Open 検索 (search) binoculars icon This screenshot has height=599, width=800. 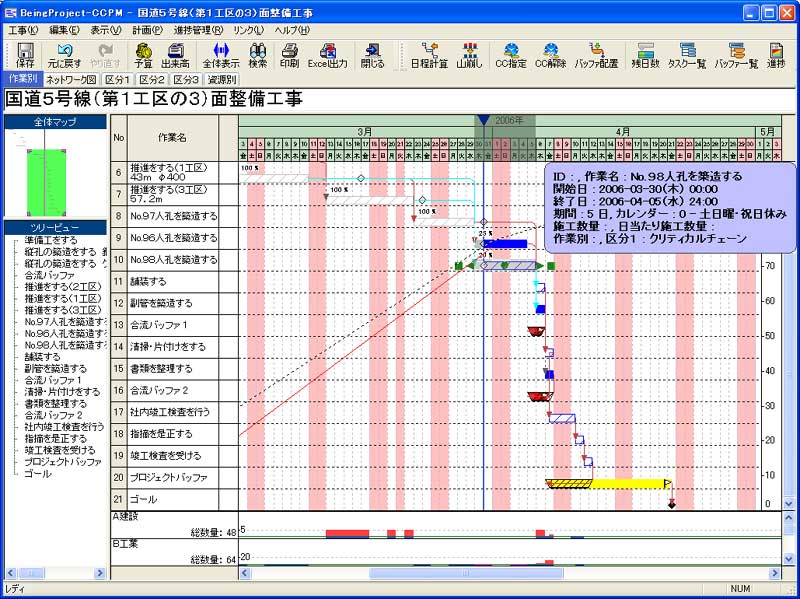point(257,54)
